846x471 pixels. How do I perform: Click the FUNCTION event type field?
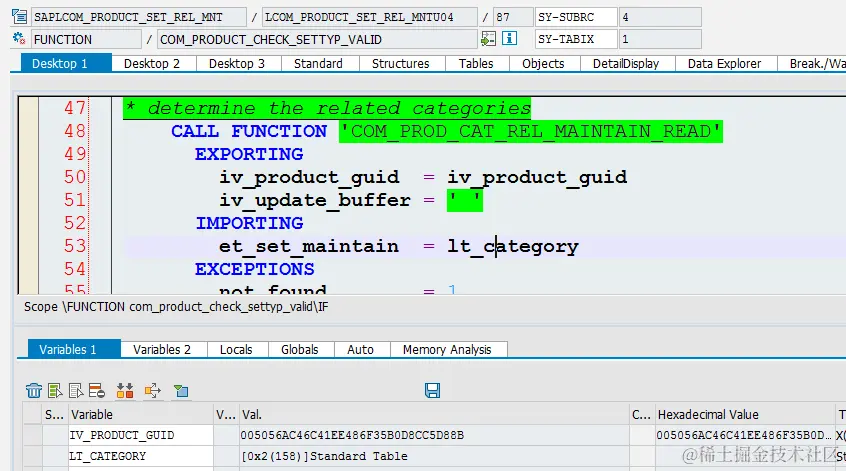[x=86, y=39]
